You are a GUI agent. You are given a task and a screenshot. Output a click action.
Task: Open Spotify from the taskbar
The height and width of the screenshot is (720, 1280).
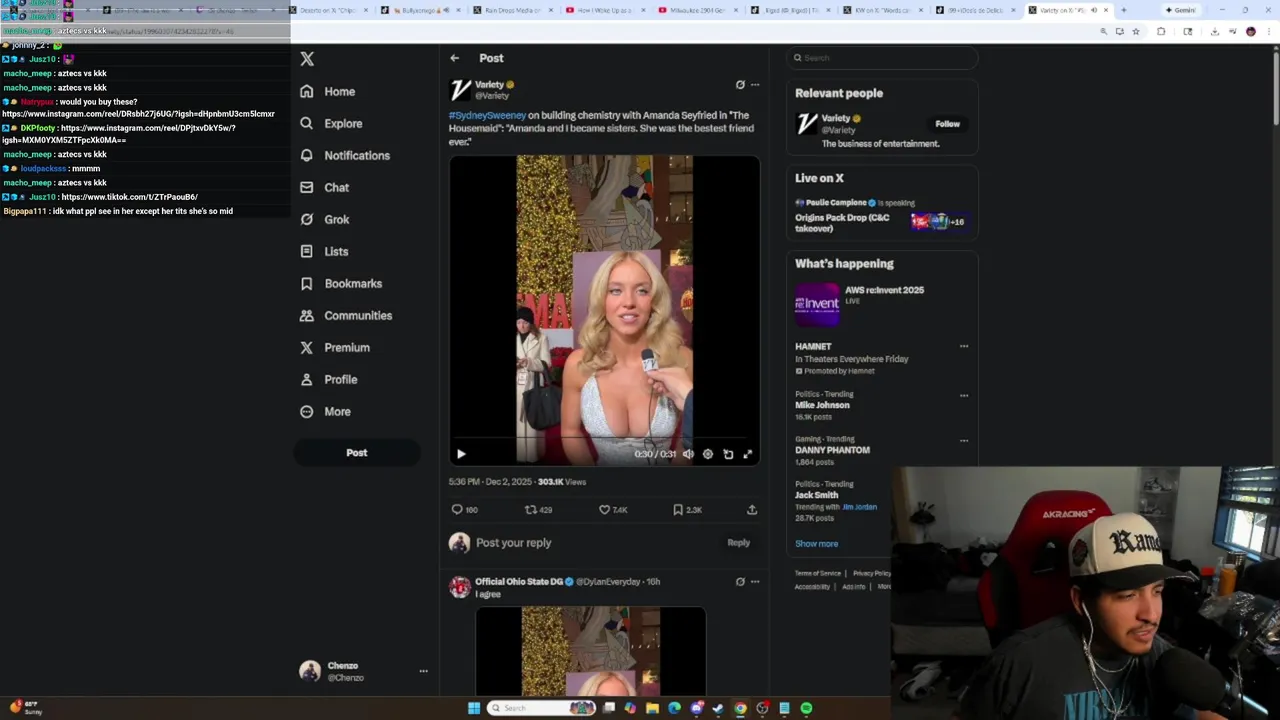click(x=806, y=708)
